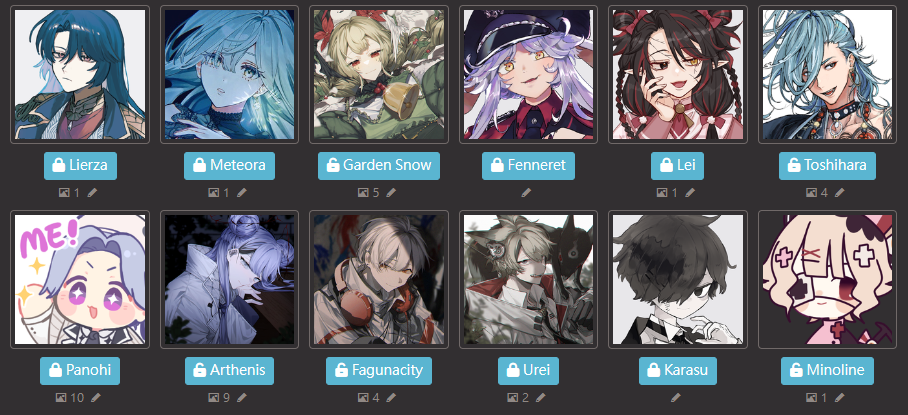The width and height of the screenshot is (908, 415).
Task: Edit Karasu using the pencil icon
Action: (x=676, y=397)
